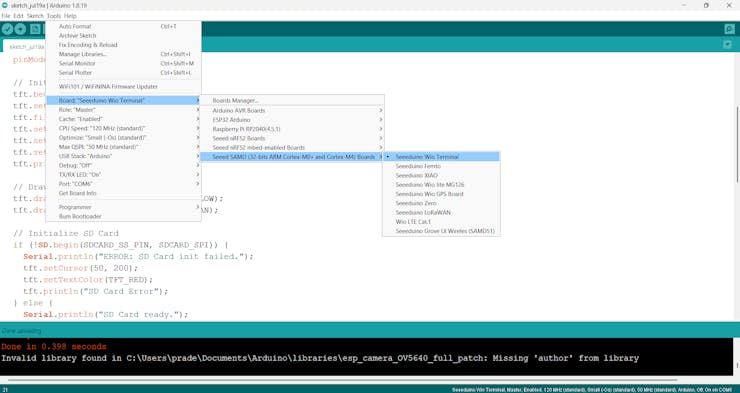This screenshot has width=740, height=393.
Task: Expand Arduino AVR Boards list
Action: tap(292, 111)
